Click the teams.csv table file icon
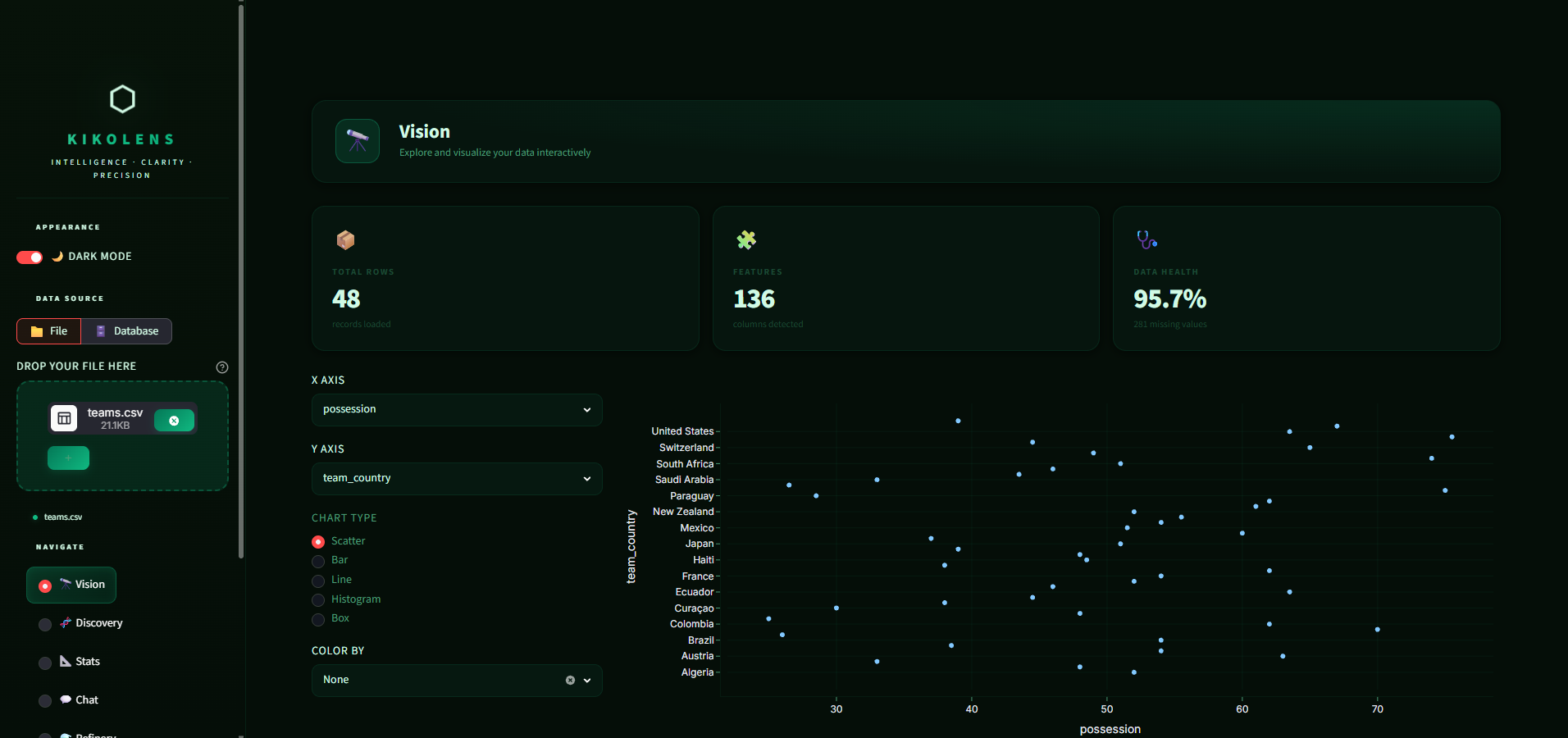 coord(64,418)
